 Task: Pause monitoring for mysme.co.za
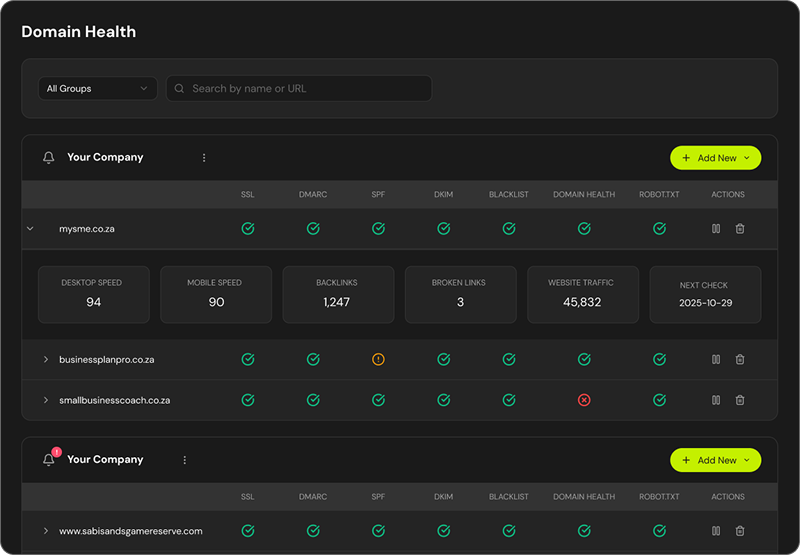point(716,229)
